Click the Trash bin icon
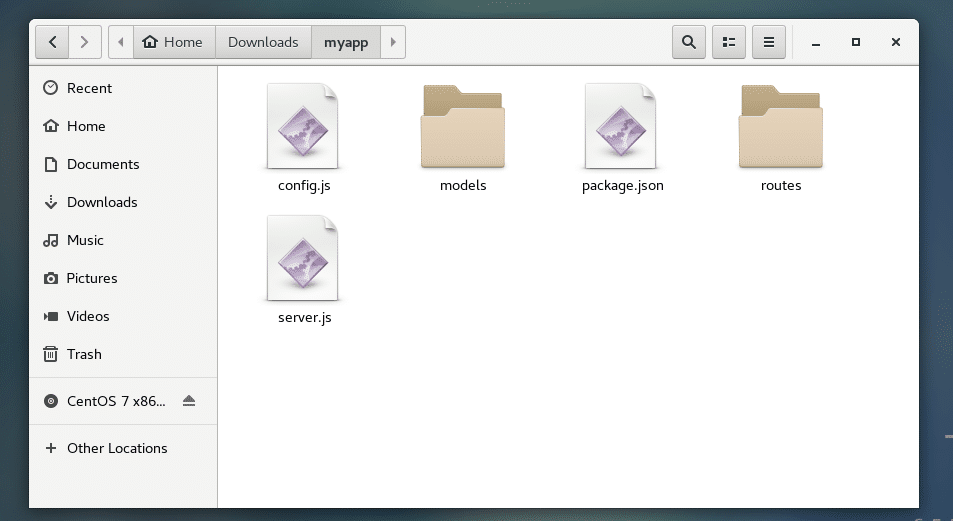953x521 pixels. point(50,354)
